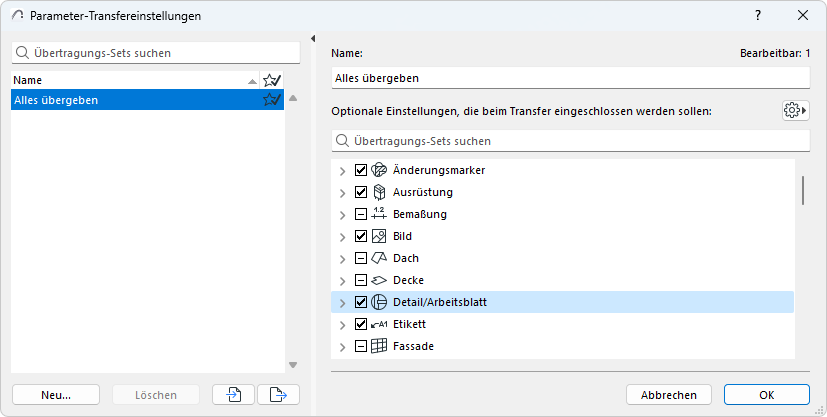Click the Fassade grid icon
The width and height of the screenshot is (827, 417).
pyautogui.click(x=379, y=346)
